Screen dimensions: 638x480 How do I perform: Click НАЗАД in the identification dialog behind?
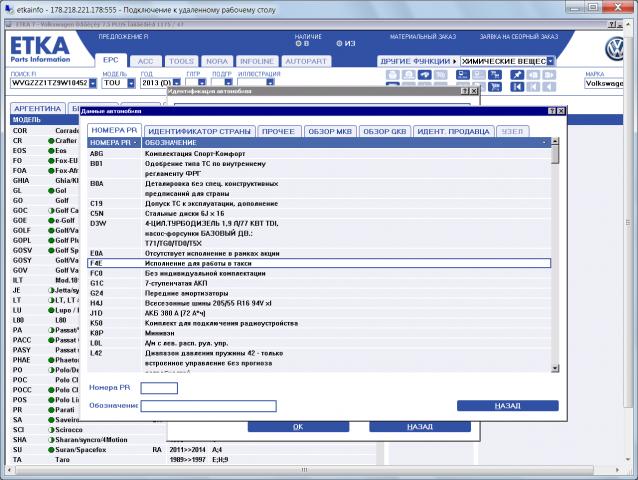click(x=420, y=427)
